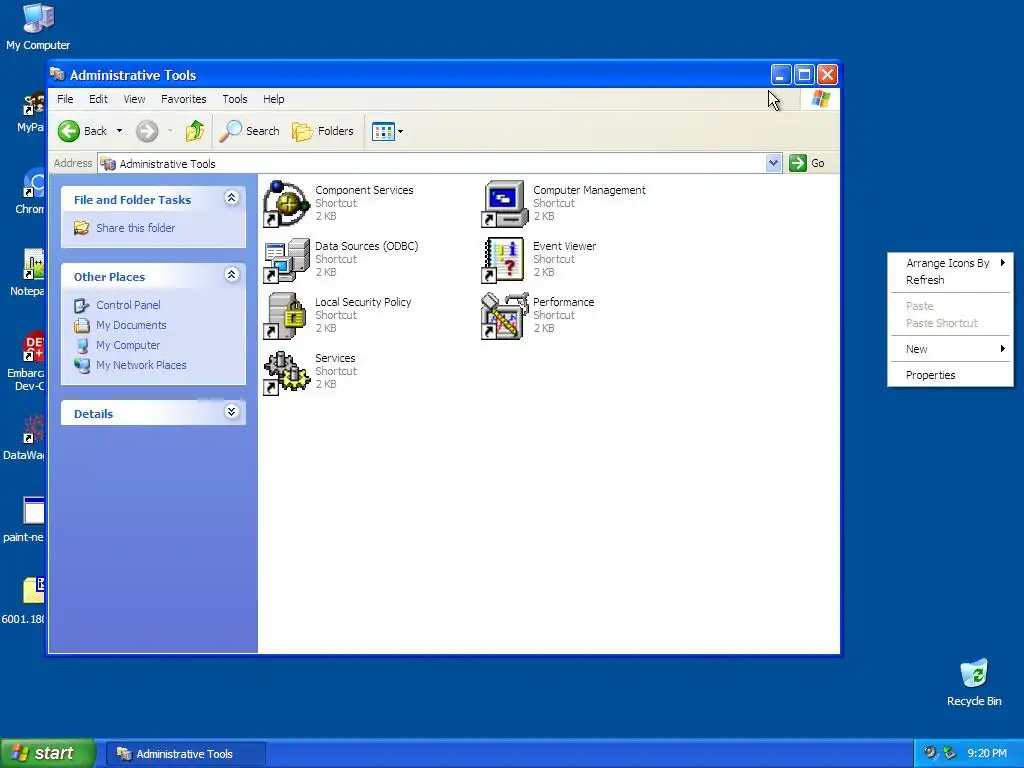
Task: Click the Safely Remove Hardware tray icon
Action: point(949,753)
